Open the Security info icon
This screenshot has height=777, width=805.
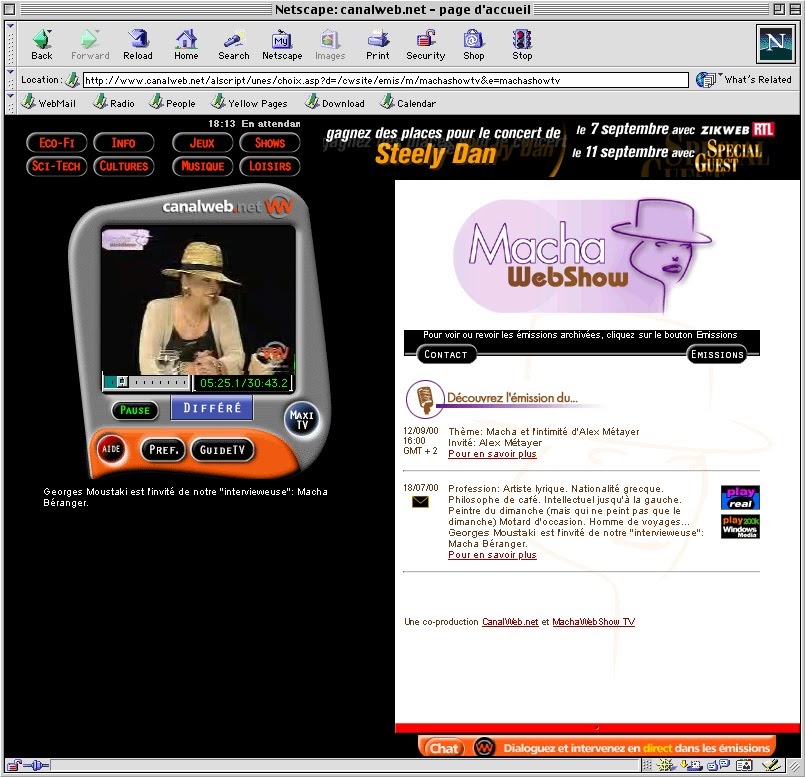(x=426, y=44)
